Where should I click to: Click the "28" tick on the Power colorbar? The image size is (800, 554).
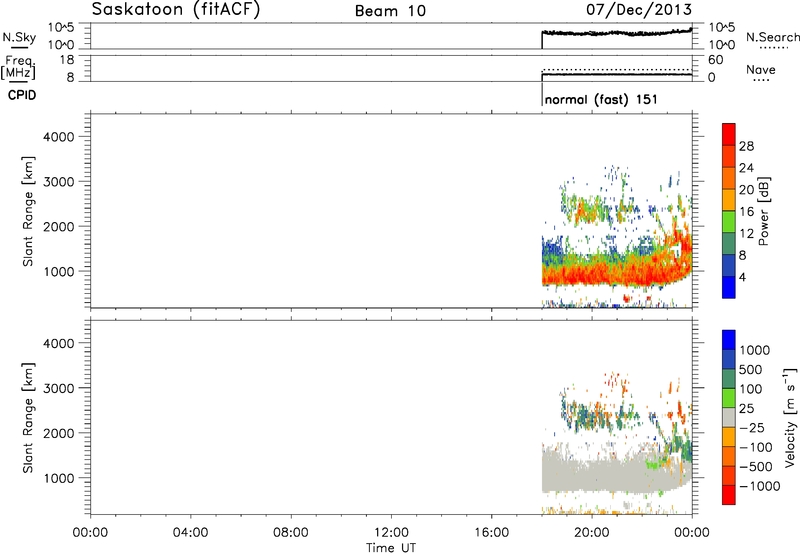tap(746, 146)
